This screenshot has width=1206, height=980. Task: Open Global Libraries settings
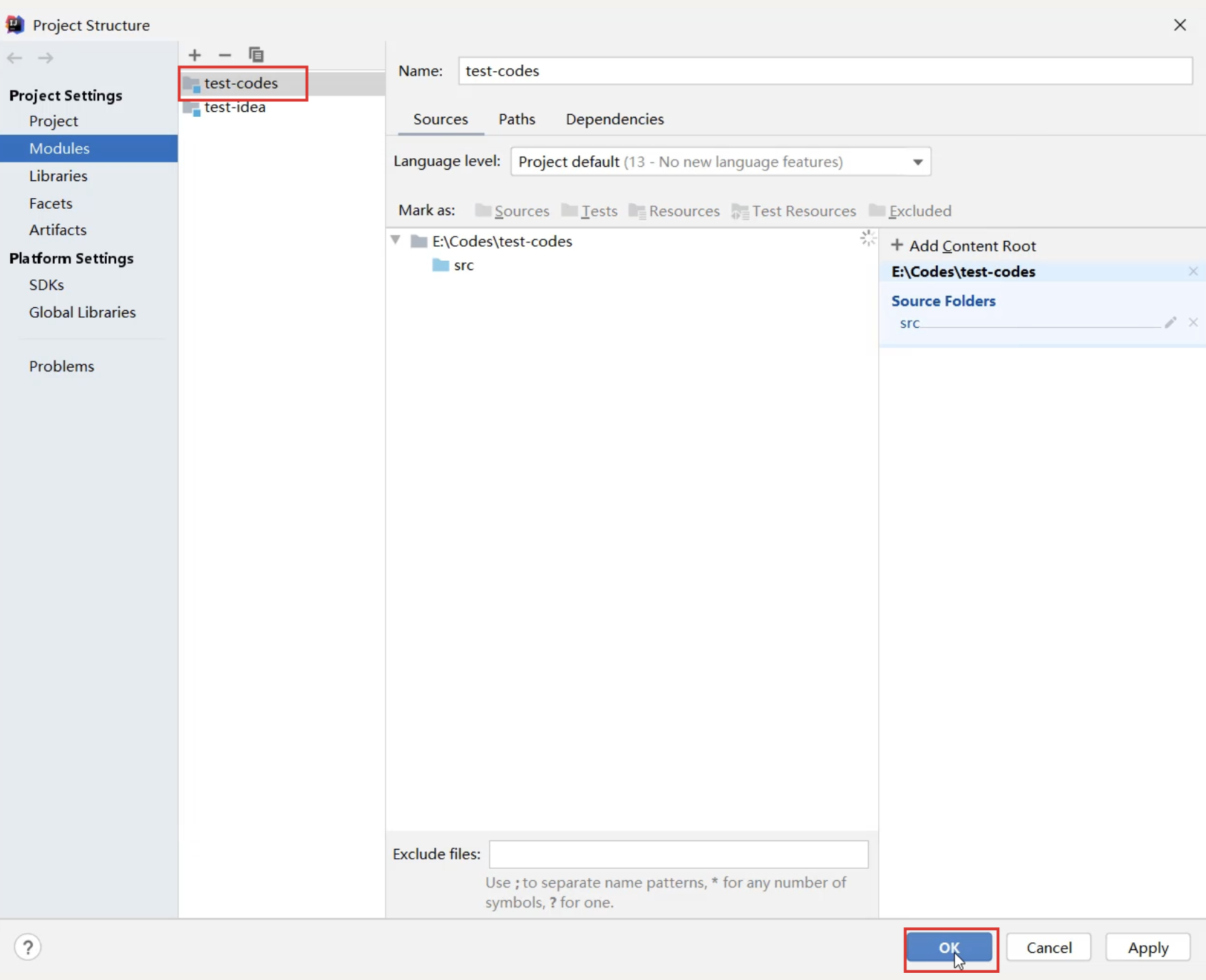pos(82,312)
